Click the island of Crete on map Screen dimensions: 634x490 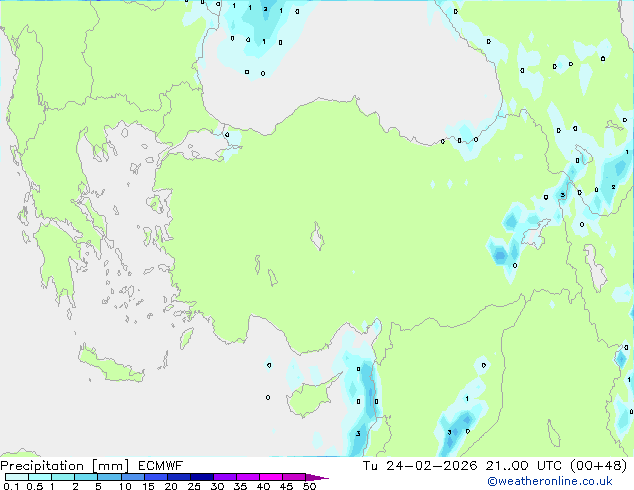pos(110,365)
